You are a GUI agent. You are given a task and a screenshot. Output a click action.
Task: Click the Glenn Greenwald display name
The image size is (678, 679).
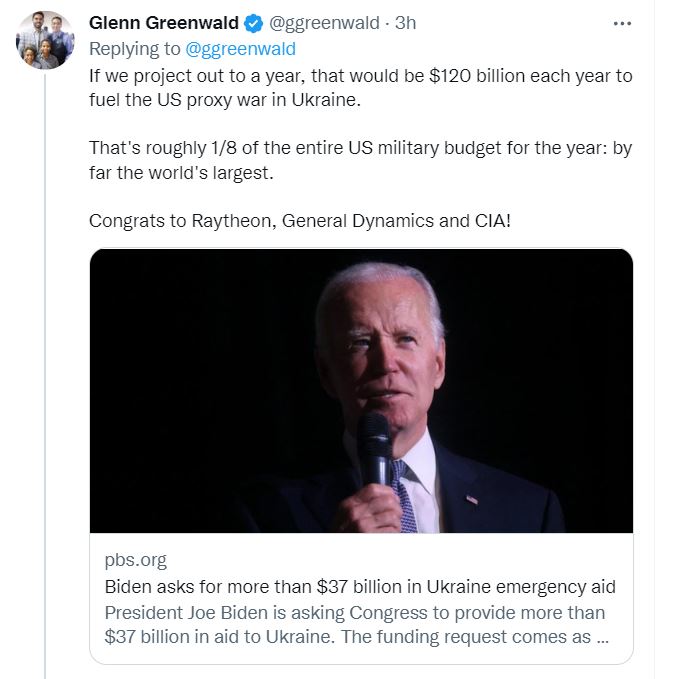[x=164, y=23]
